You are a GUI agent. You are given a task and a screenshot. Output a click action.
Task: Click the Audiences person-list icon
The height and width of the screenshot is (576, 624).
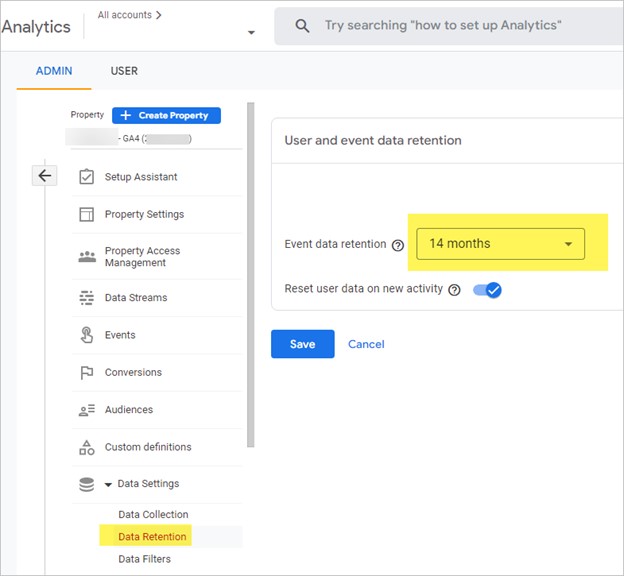point(87,410)
